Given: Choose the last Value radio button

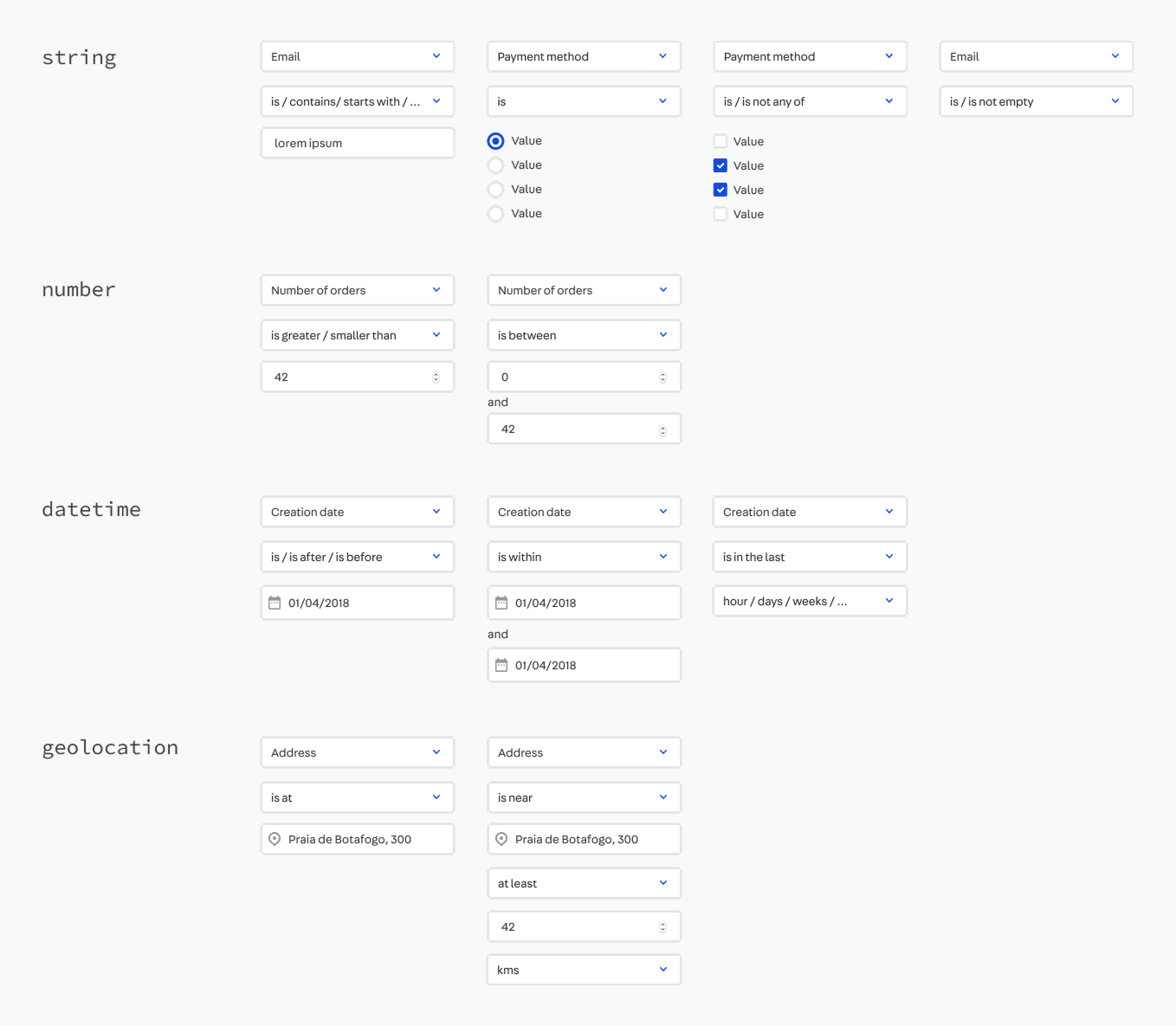Looking at the screenshot, I should [x=495, y=214].
